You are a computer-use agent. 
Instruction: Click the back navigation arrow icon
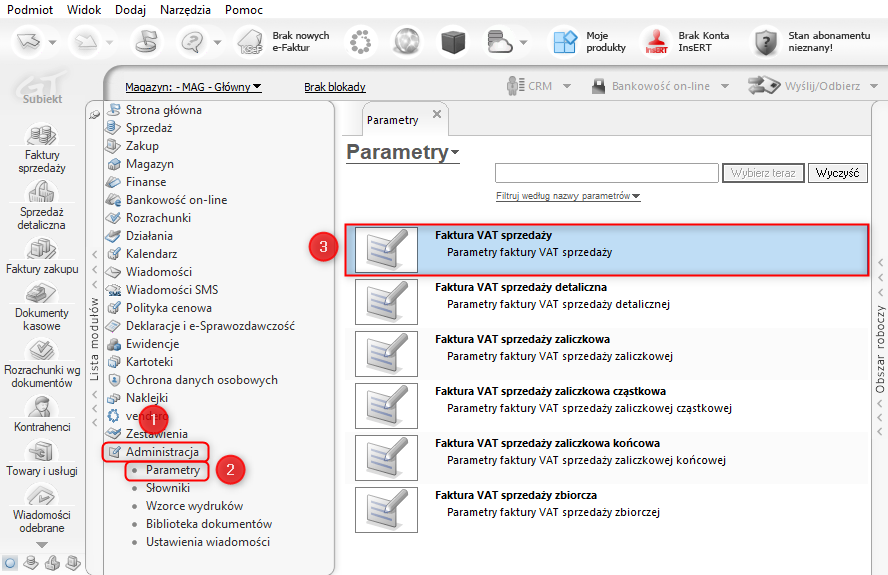click(29, 41)
